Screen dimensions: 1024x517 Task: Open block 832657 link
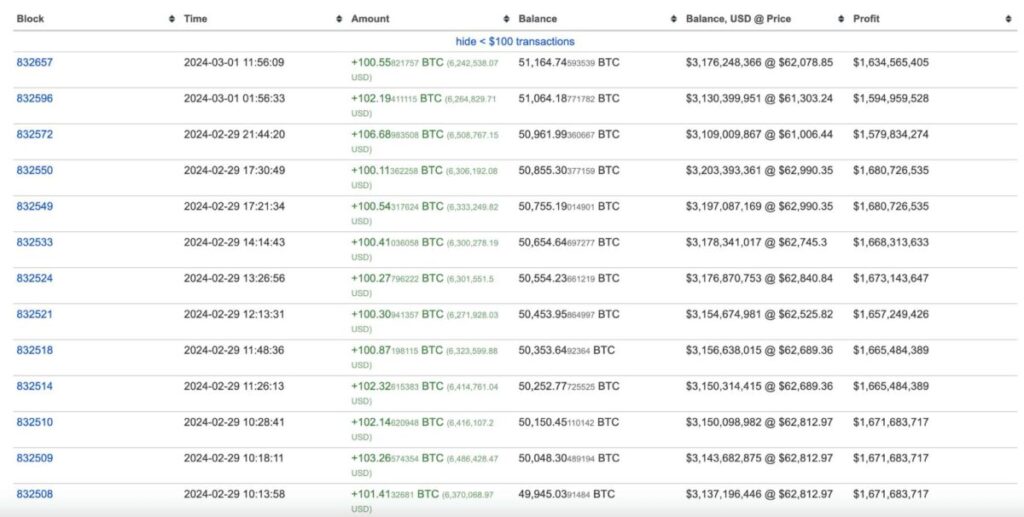[35, 62]
